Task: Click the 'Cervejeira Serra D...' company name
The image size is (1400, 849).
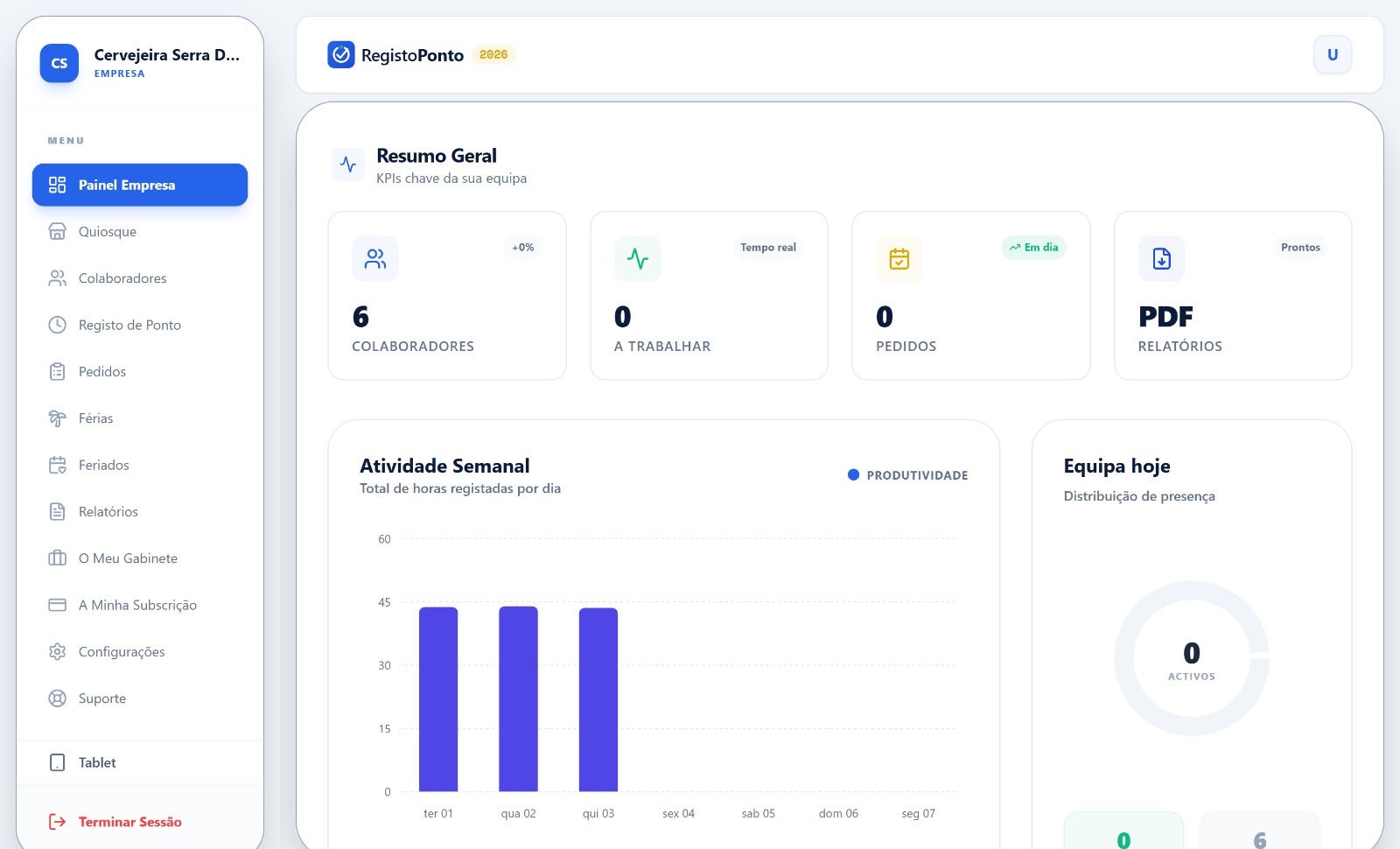Action: 167,54
